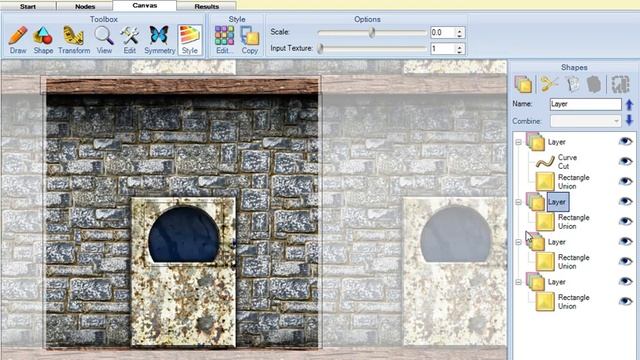Select the Curve Cut tree item text

[x=567, y=162]
